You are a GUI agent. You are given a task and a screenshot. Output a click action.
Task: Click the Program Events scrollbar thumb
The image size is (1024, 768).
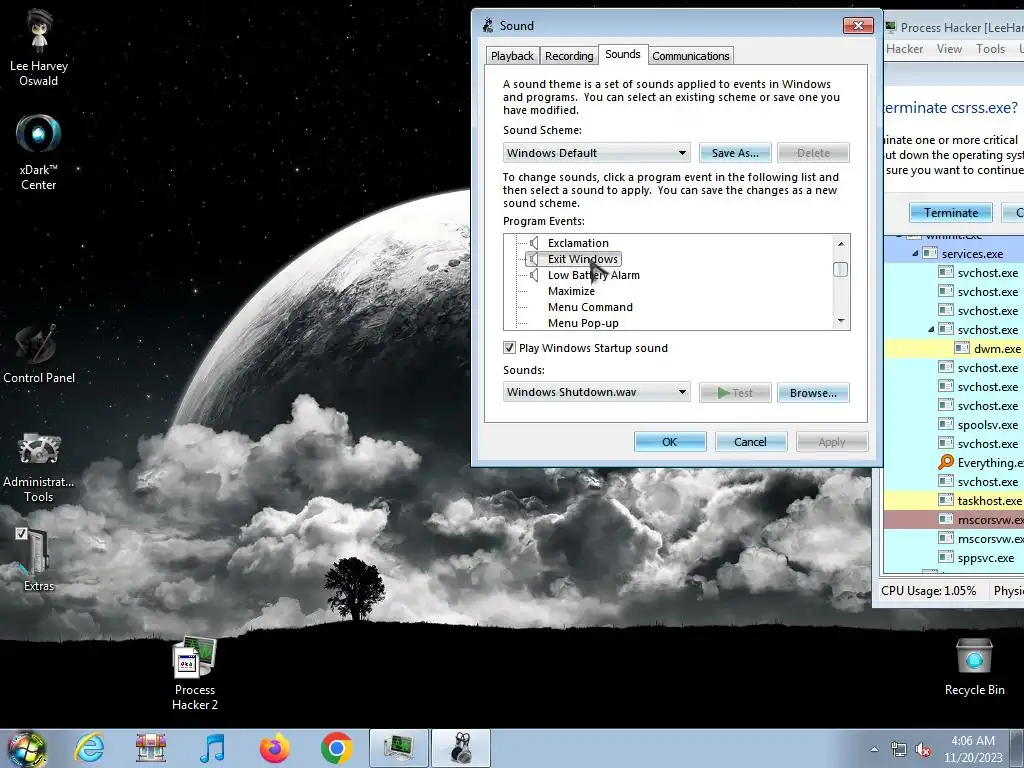click(841, 269)
